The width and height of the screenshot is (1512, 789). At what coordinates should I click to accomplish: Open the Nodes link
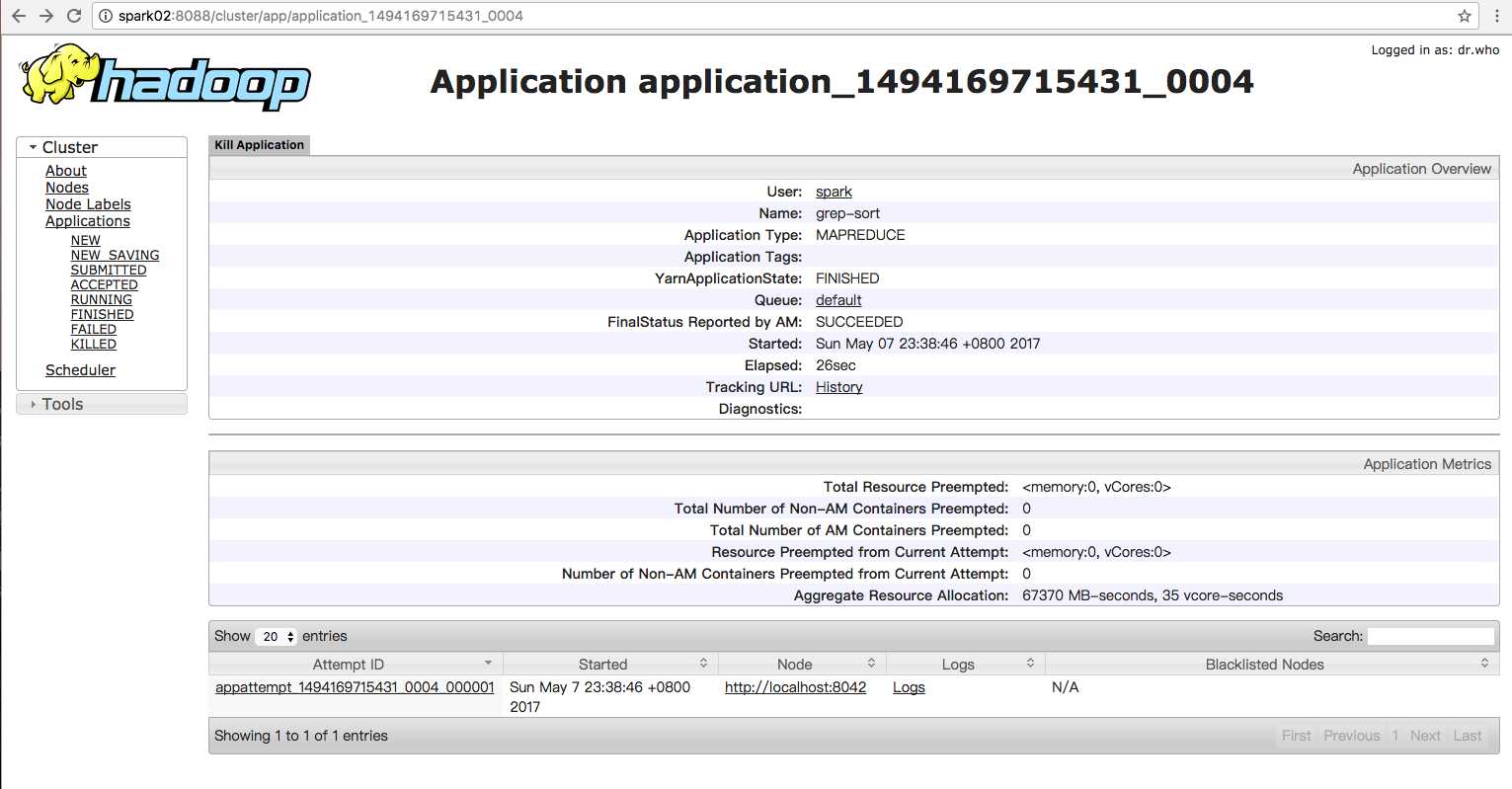coord(67,188)
